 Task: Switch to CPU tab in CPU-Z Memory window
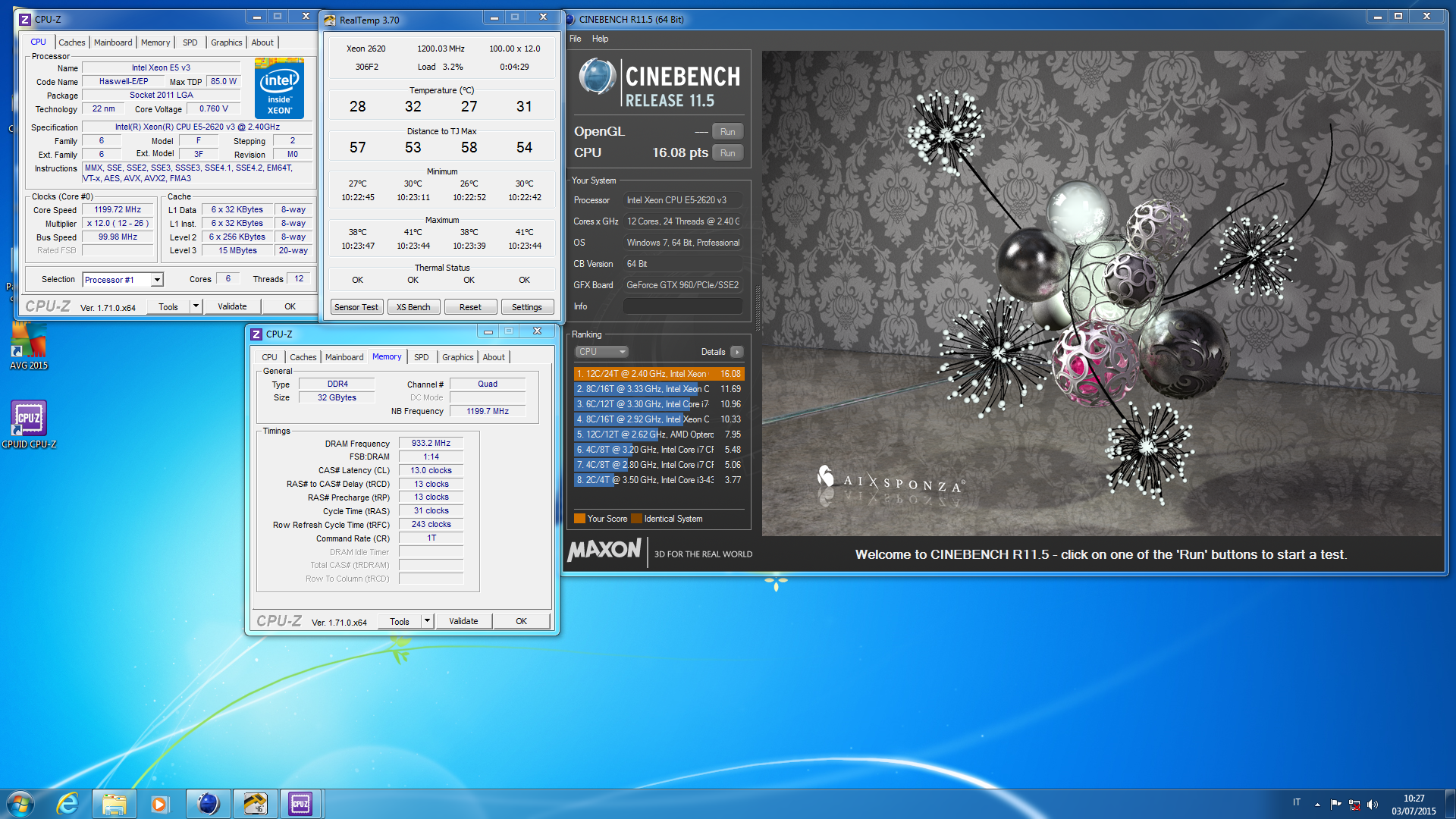coord(269,357)
